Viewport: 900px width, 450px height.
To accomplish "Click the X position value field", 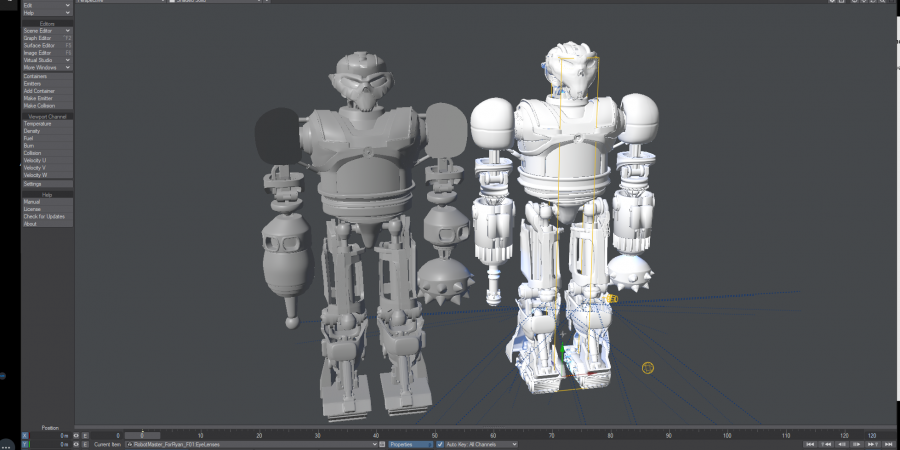I will [49, 436].
